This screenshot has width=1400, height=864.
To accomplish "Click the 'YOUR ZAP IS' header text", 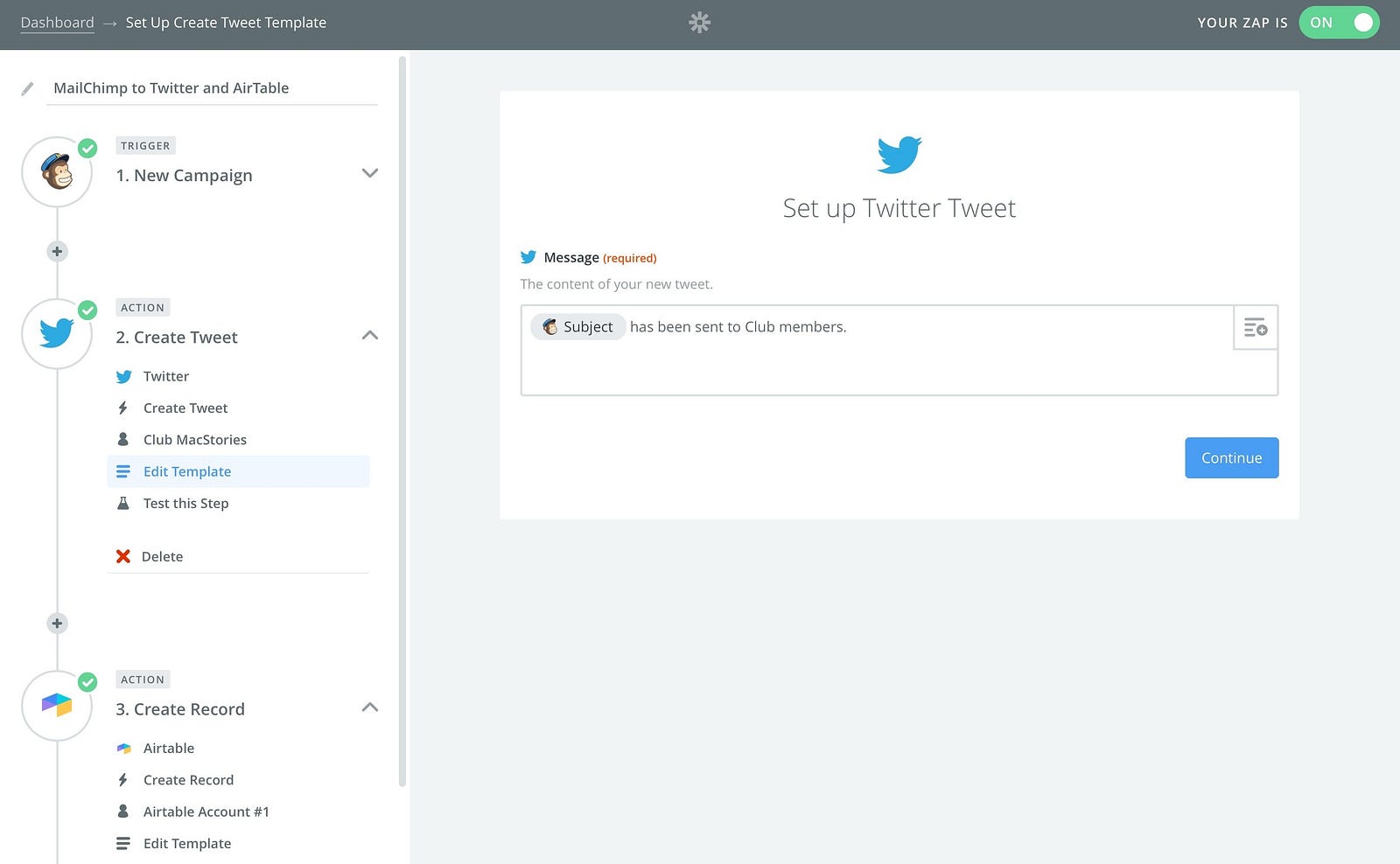I will pos(1242,23).
